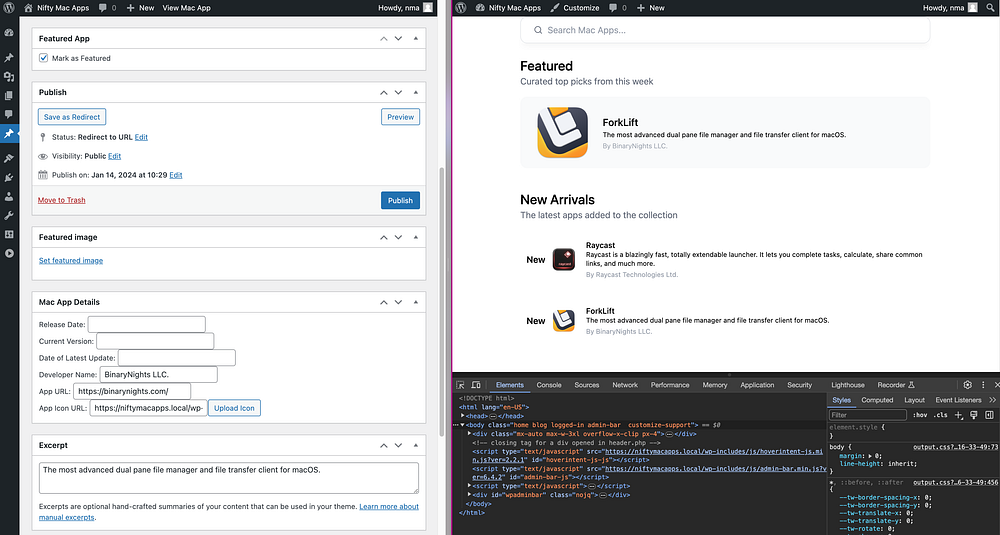
Task: Open the Comments bubble icon in admin sidebar
Action: [x=9, y=114]
